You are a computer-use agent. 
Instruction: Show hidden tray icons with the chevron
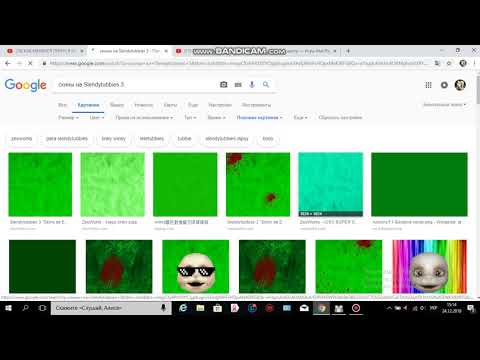pos(389,308)
